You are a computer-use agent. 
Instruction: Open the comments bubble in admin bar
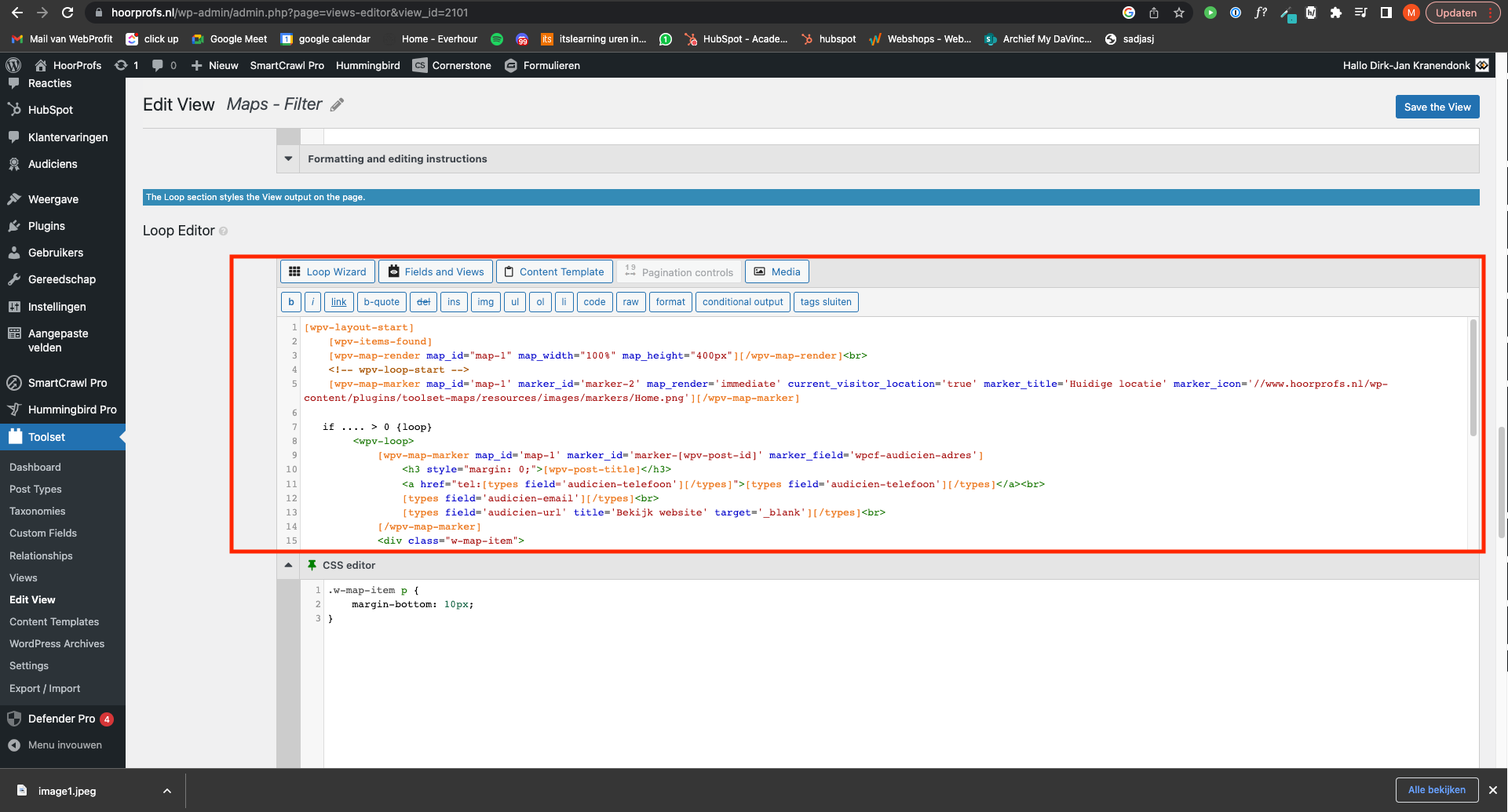click(164, 65)
